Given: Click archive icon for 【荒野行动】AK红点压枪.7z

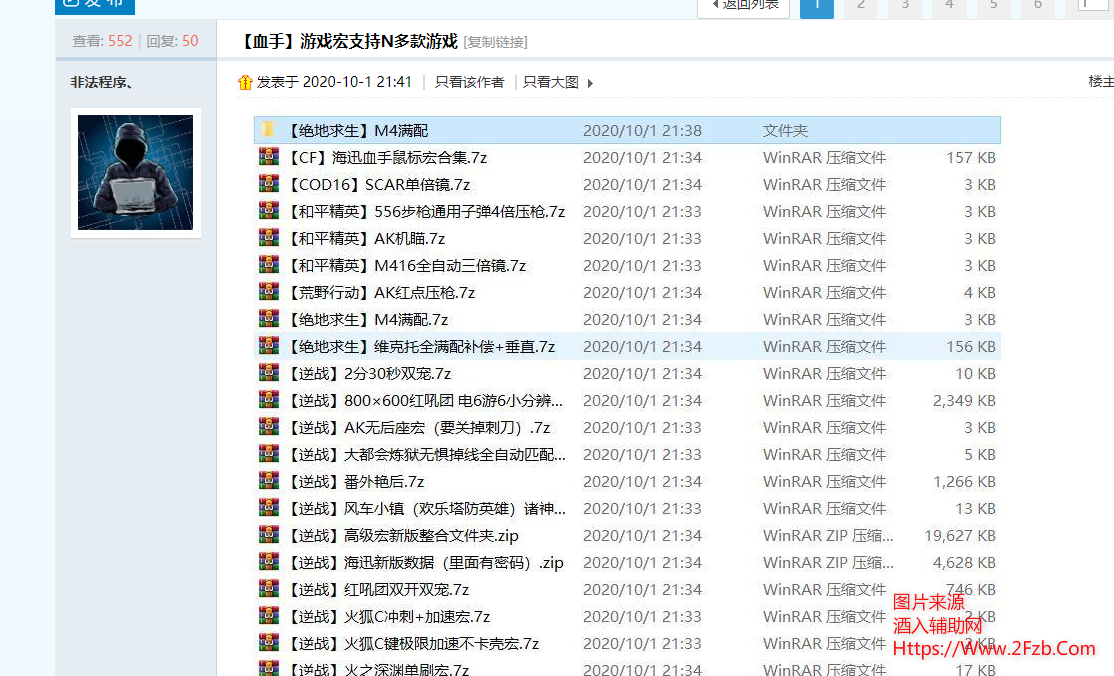Looking at the screenshot, I should [x=269, y=291].
